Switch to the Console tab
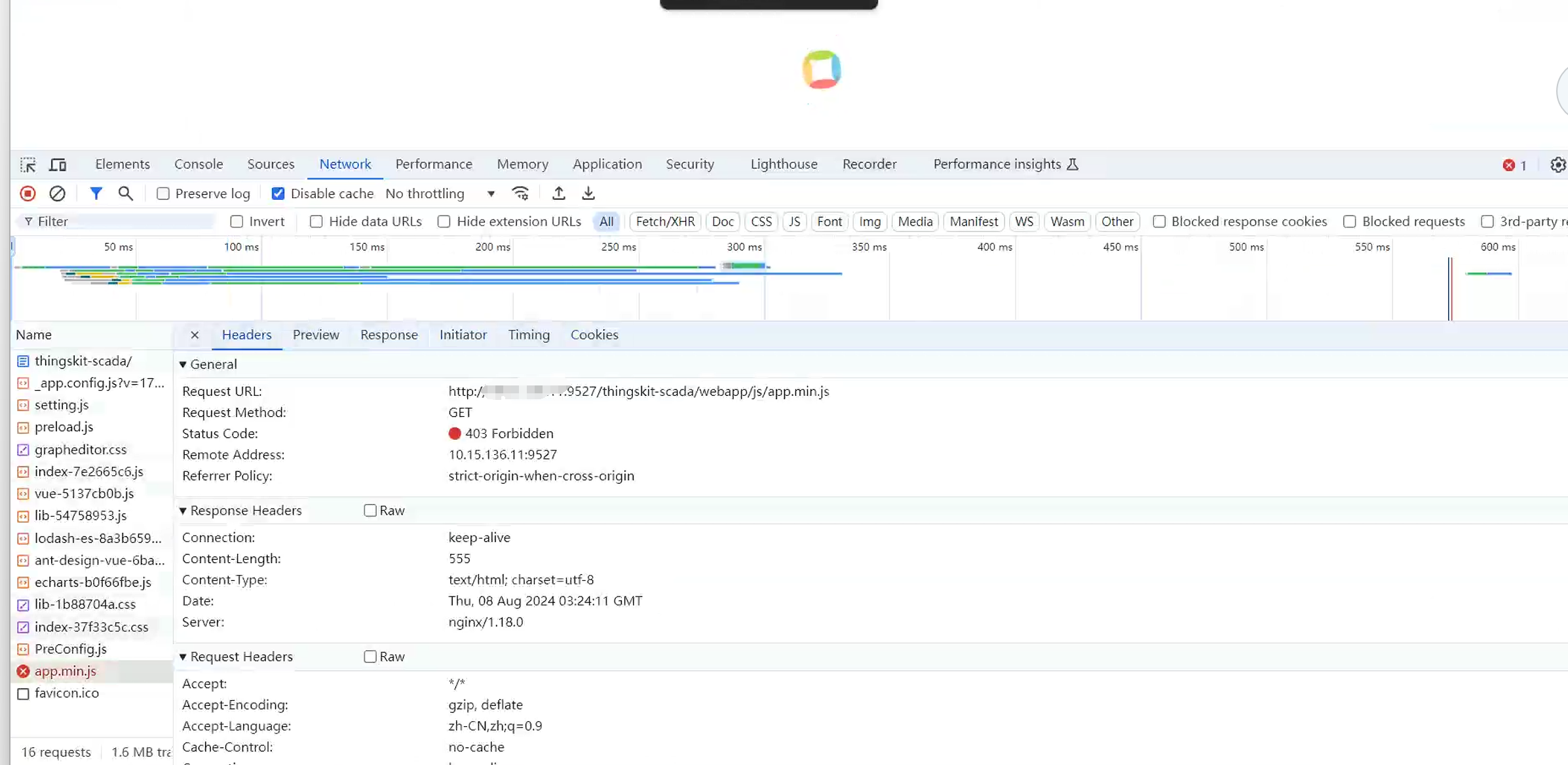 pyautogui.click(x=199, y=165)
